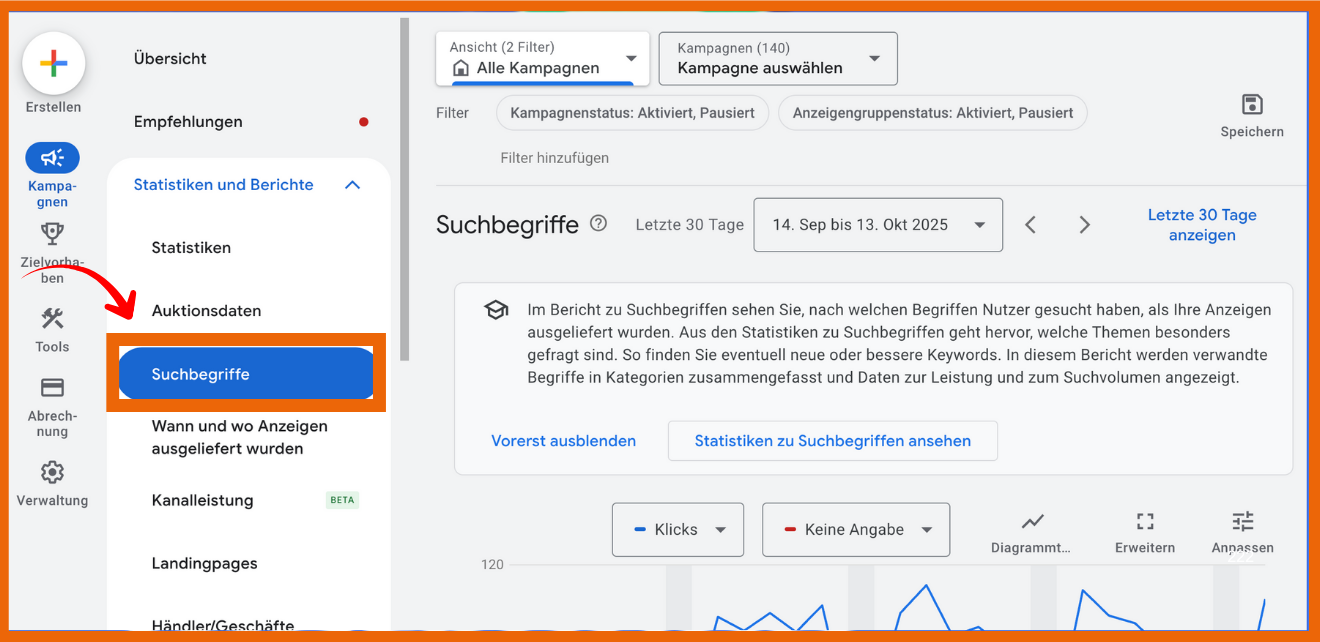This screenshot has height=642, width=1320.
Task: Open the Anpassen sliders icon
Action: (x=1242, y=522)
